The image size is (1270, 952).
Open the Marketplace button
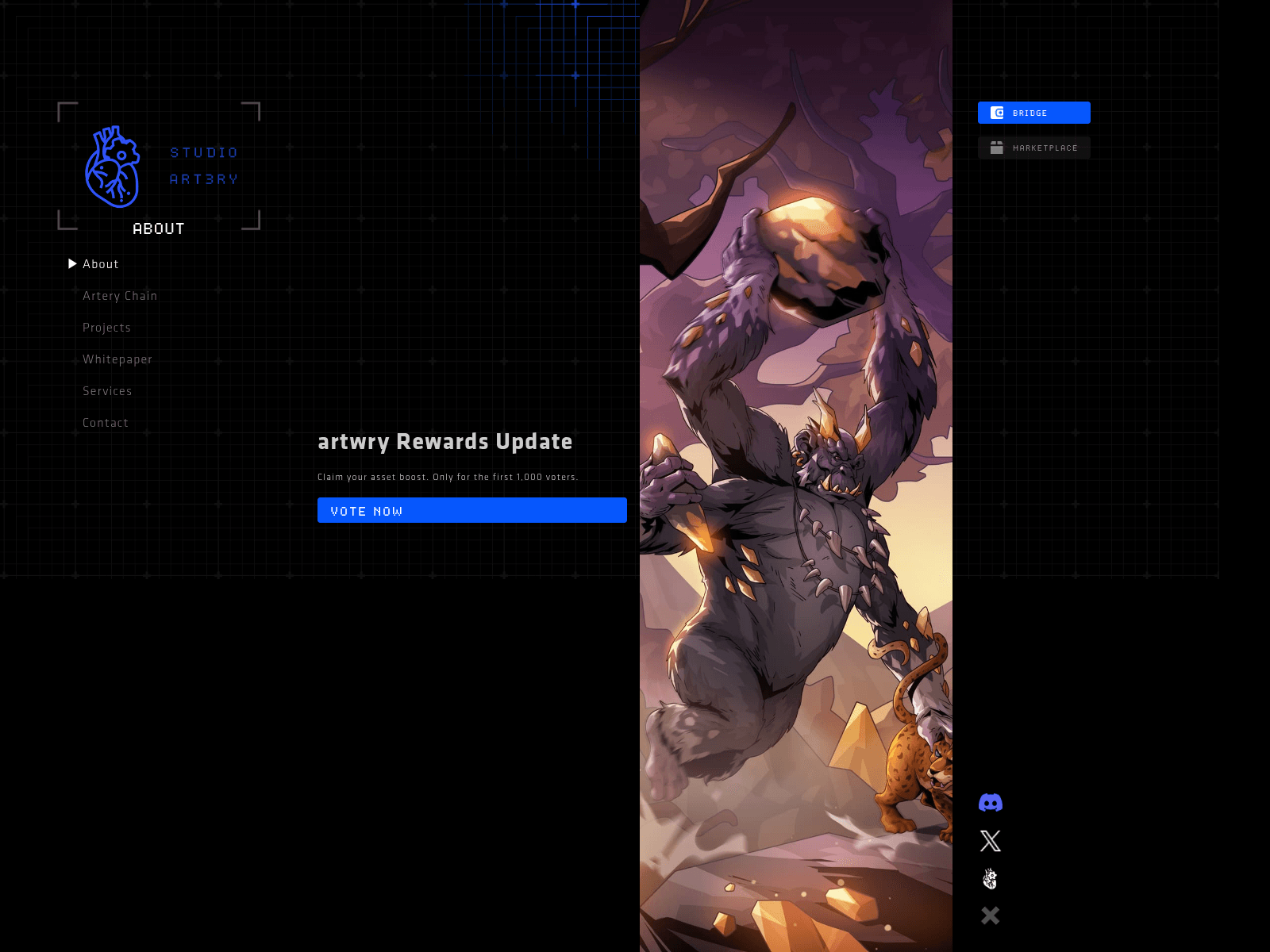click(1034, 148)
